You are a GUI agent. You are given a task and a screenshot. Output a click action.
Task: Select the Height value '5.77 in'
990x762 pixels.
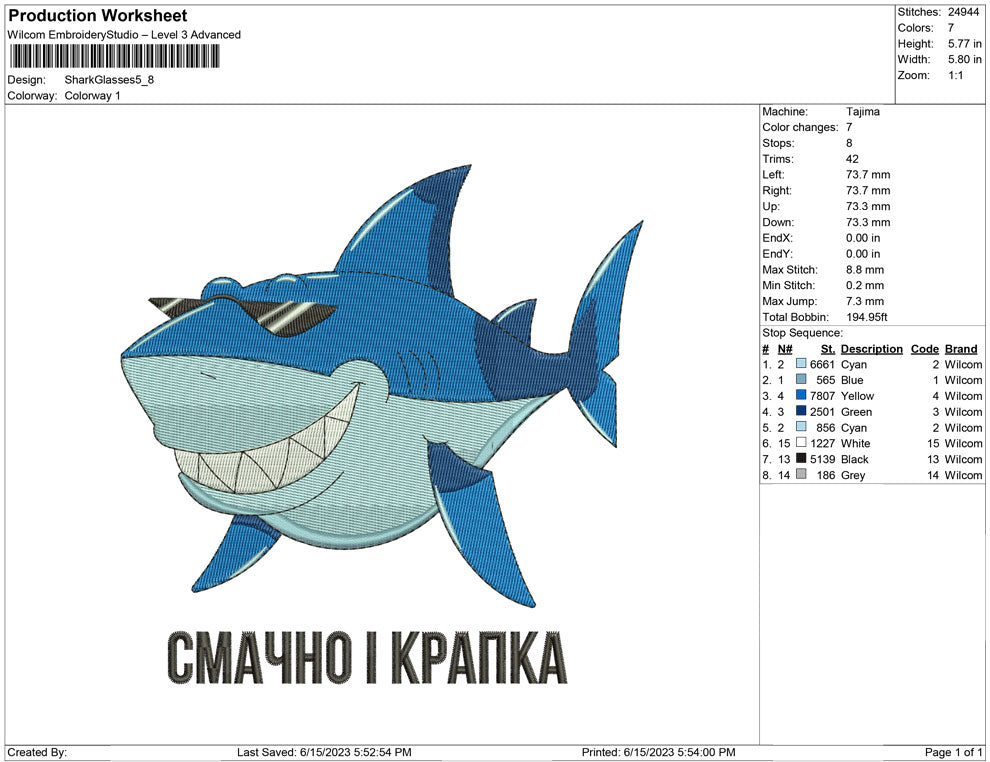coord(965,44)
